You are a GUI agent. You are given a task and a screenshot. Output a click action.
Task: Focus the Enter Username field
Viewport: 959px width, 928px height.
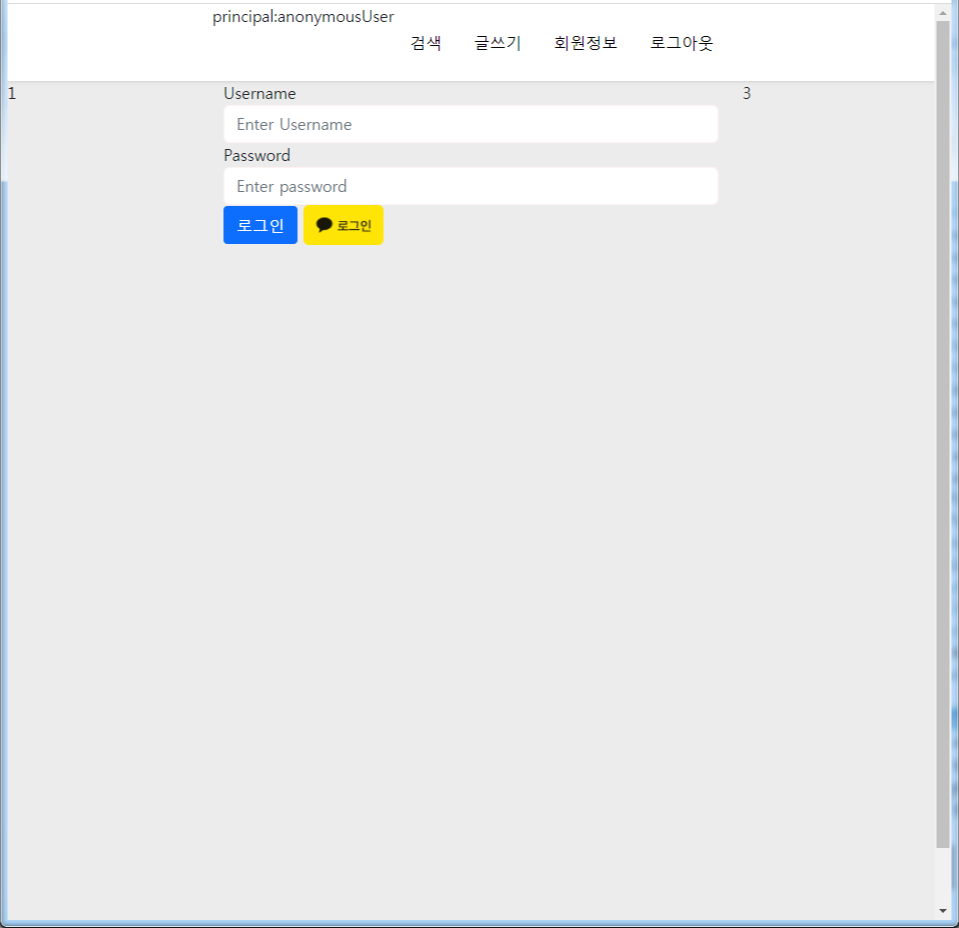pos(471,124)
